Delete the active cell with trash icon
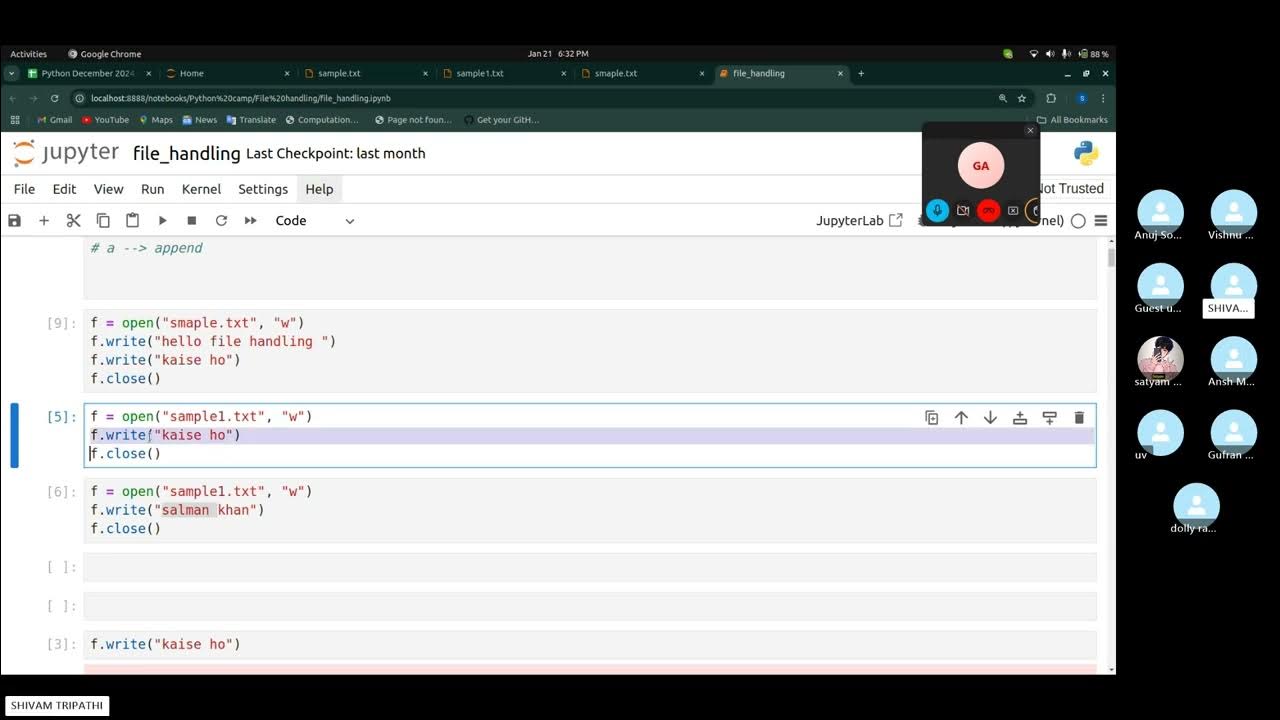 [1079, 418]
